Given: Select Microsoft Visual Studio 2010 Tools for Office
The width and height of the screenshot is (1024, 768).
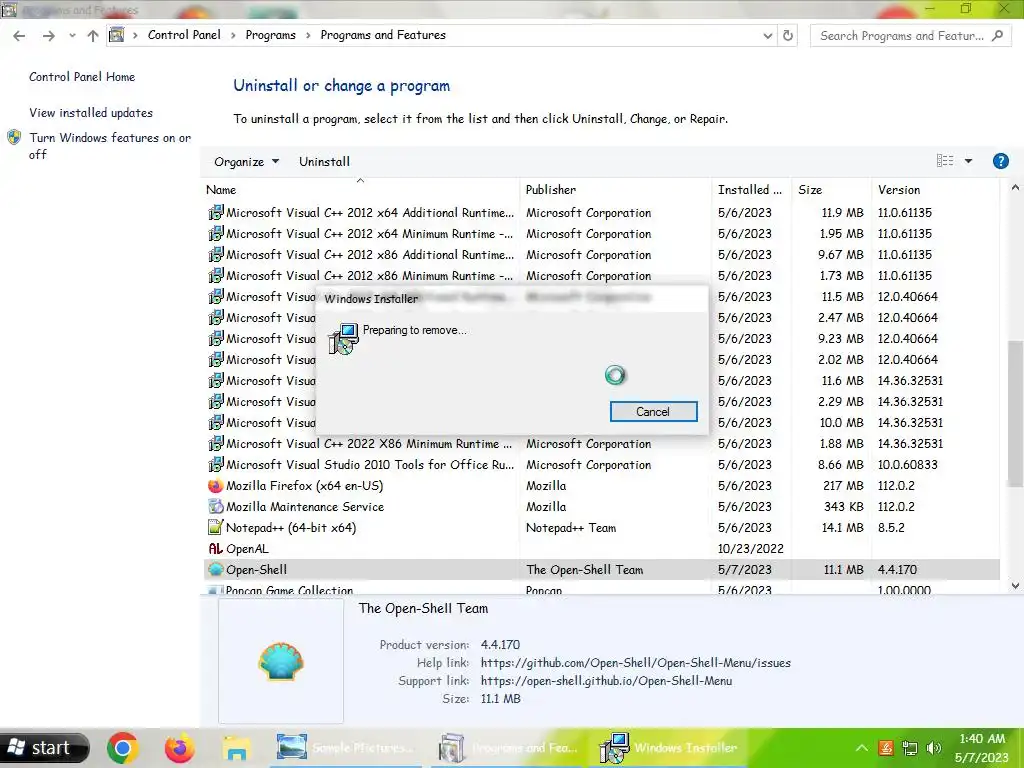Looking at the screenshot, I should [x=601, y=465].
